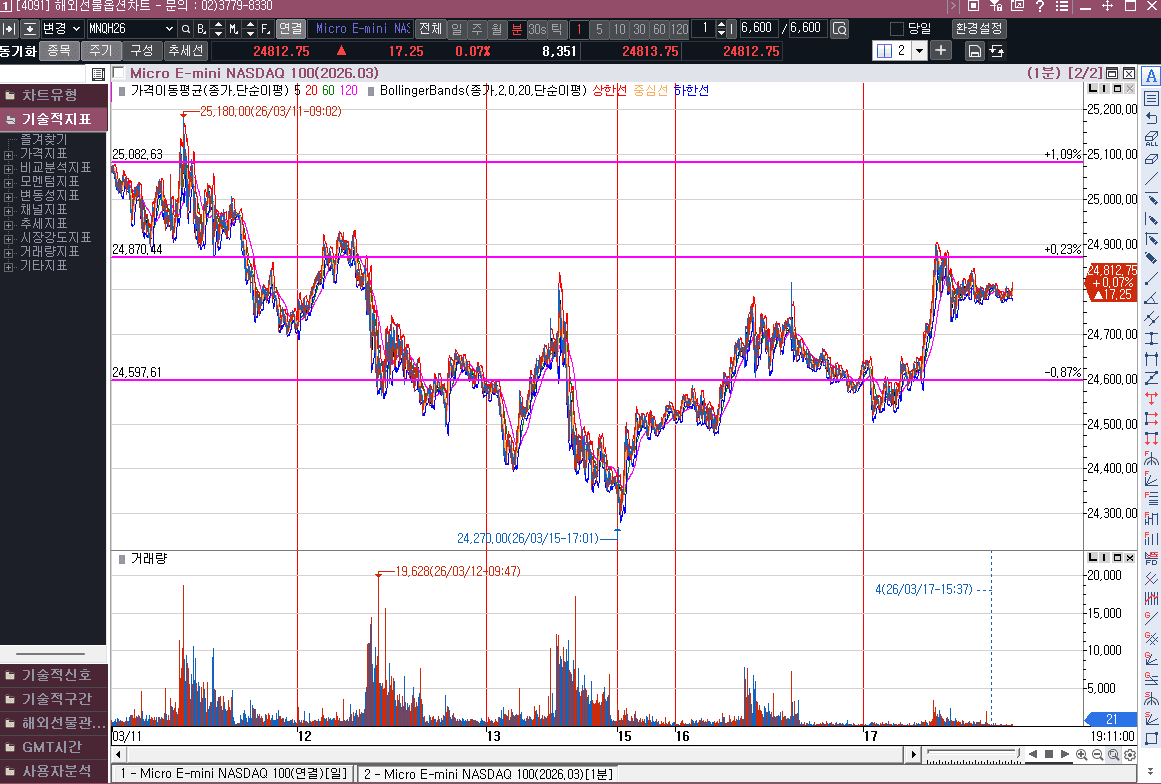Screen dimensions: 1161x784
Task: Click the undo arrow in drawing toolbar
Action: [1151, 118]
